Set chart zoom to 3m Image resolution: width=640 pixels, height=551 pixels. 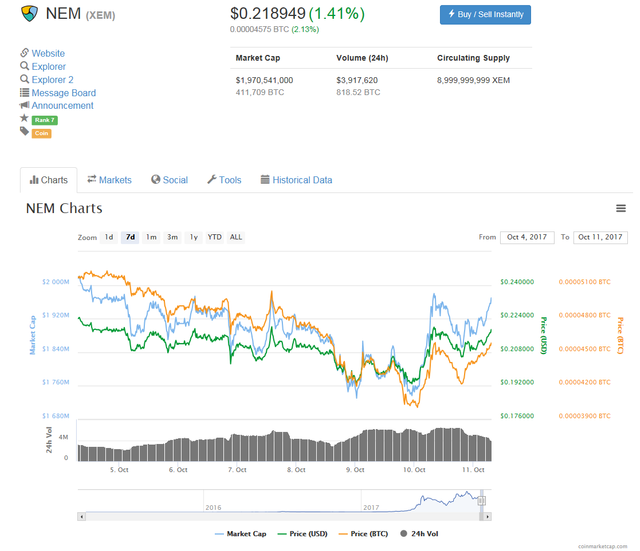[173, 237]
